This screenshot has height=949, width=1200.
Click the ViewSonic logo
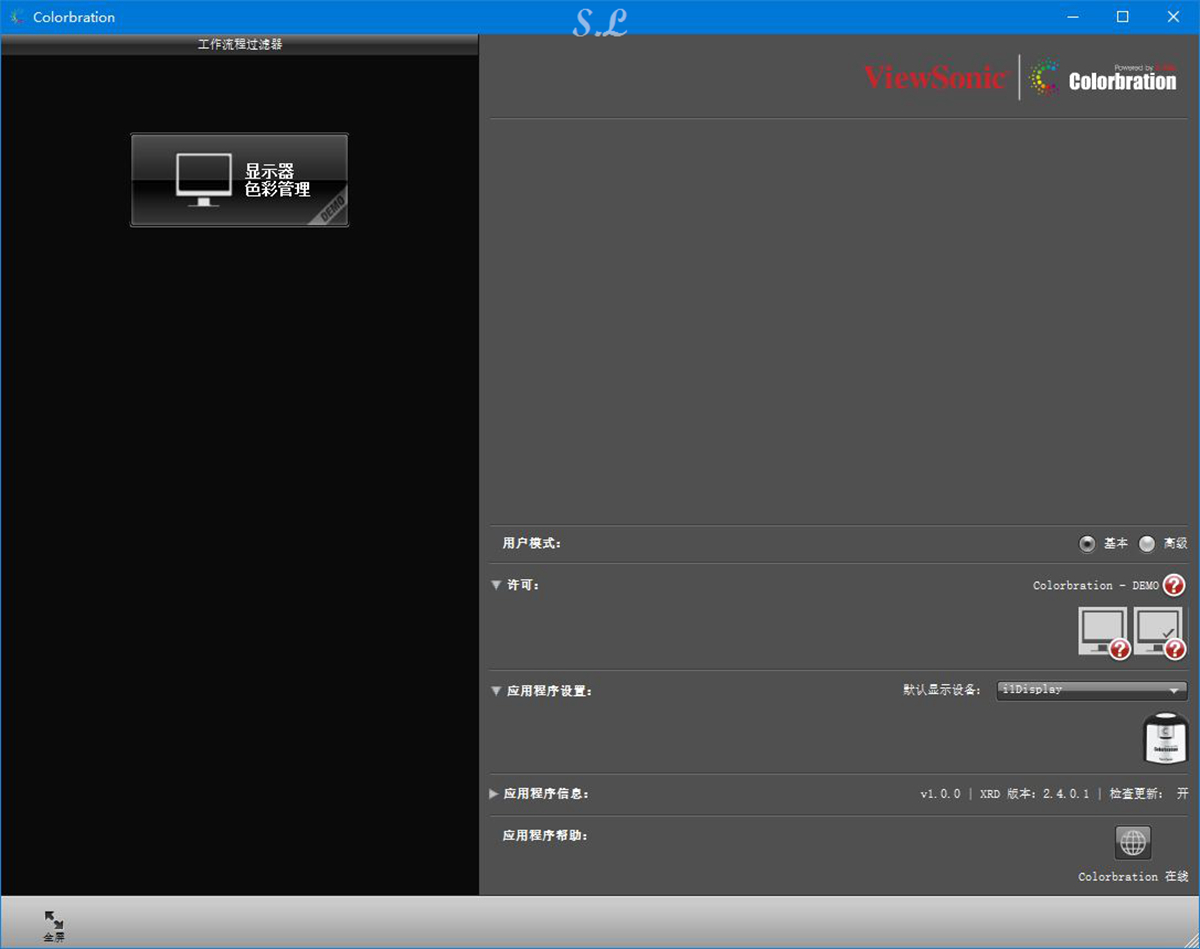click(935, 77)
